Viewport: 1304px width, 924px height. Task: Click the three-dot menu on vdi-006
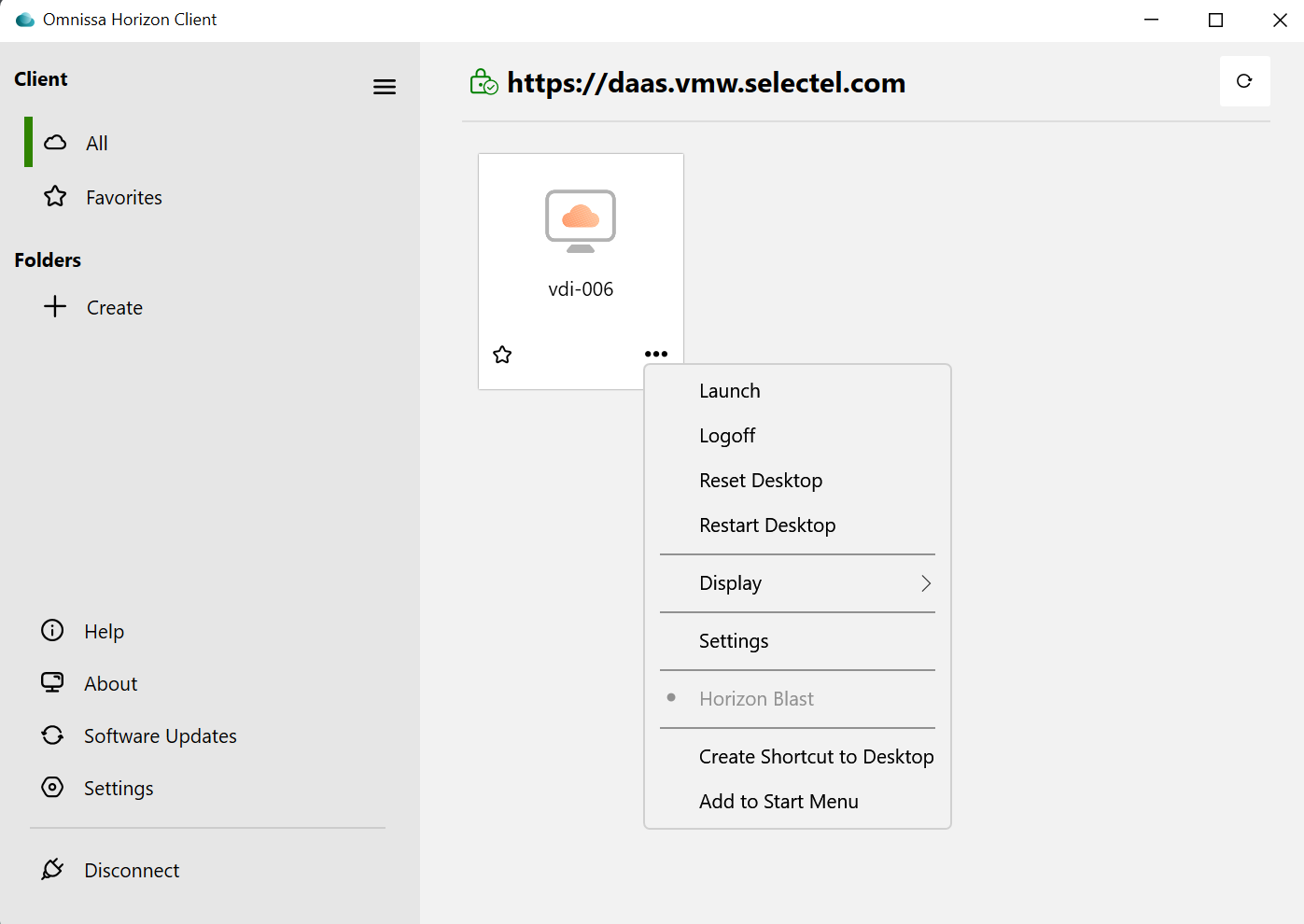(x=656, y=354)
